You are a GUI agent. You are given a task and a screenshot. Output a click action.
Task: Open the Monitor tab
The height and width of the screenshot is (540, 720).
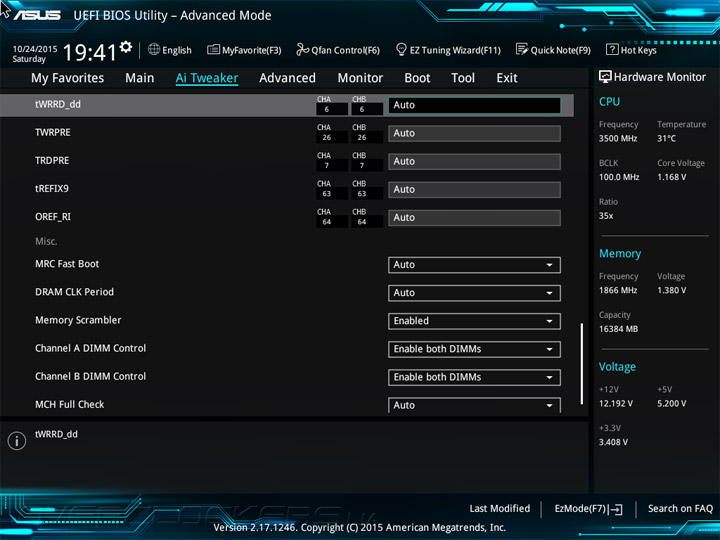point(360,78)
